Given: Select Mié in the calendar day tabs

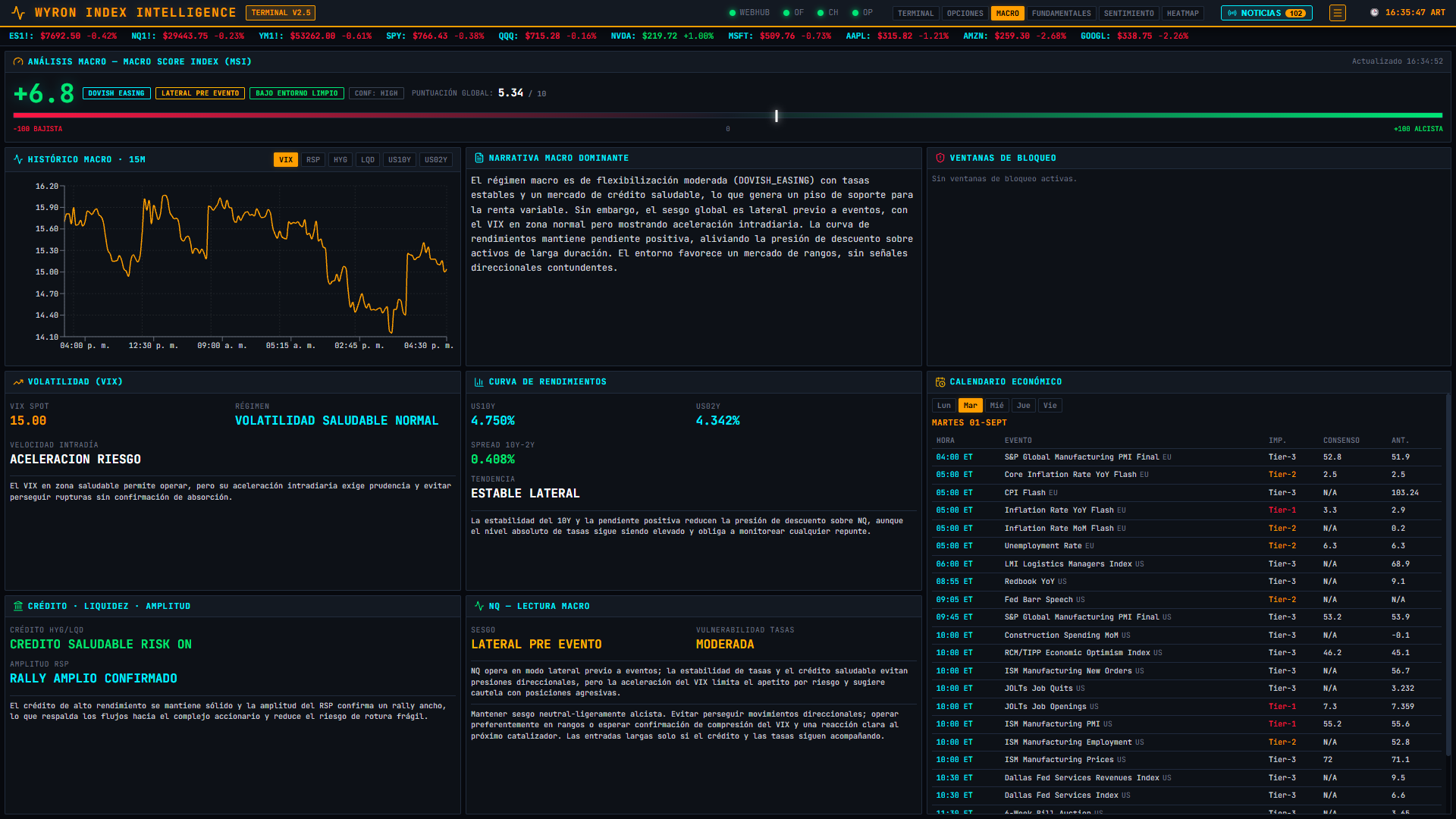Looking at the screenshot, I should pyautogui.click(x=997, y=406).
